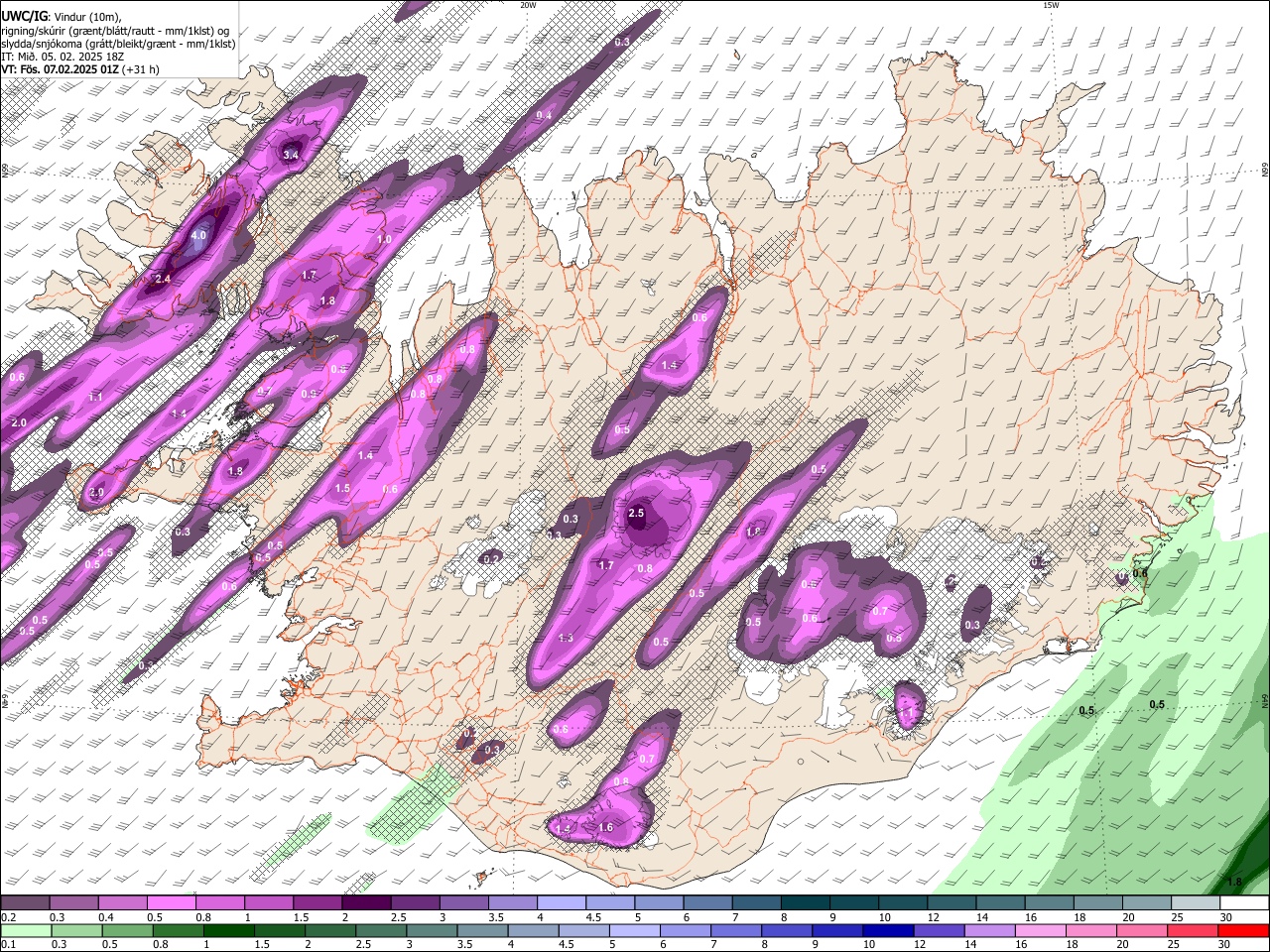The width and height of the screenshot is (1270, 952).
Task: Click the pale purple-grey 0.2–0.3 snow legend swatch
Action: (x=25, y=903)
